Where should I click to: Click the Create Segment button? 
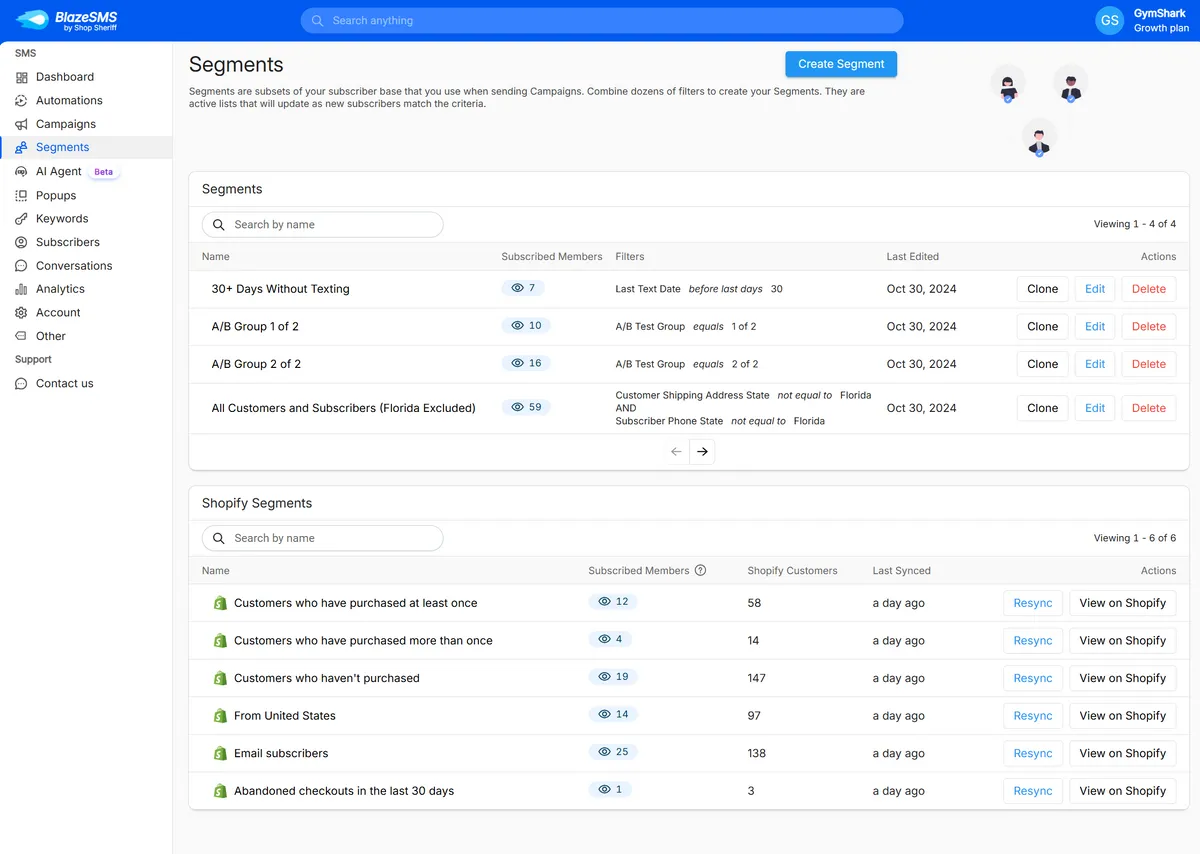tap(841, 63)
